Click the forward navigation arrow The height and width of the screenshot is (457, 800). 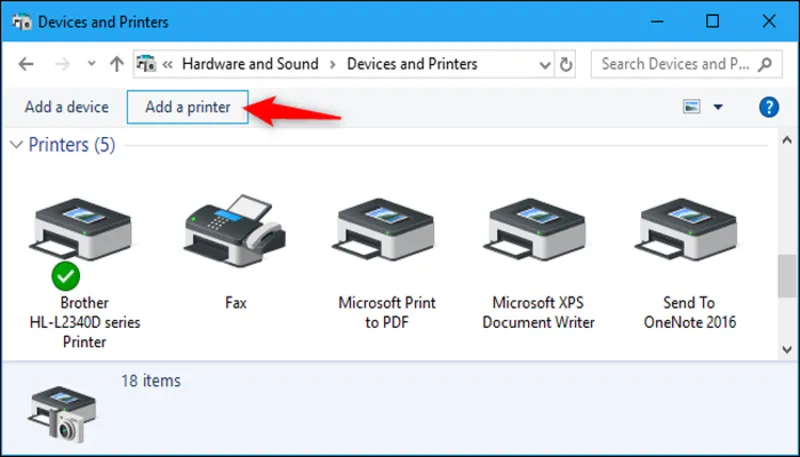tap(62, 64)
